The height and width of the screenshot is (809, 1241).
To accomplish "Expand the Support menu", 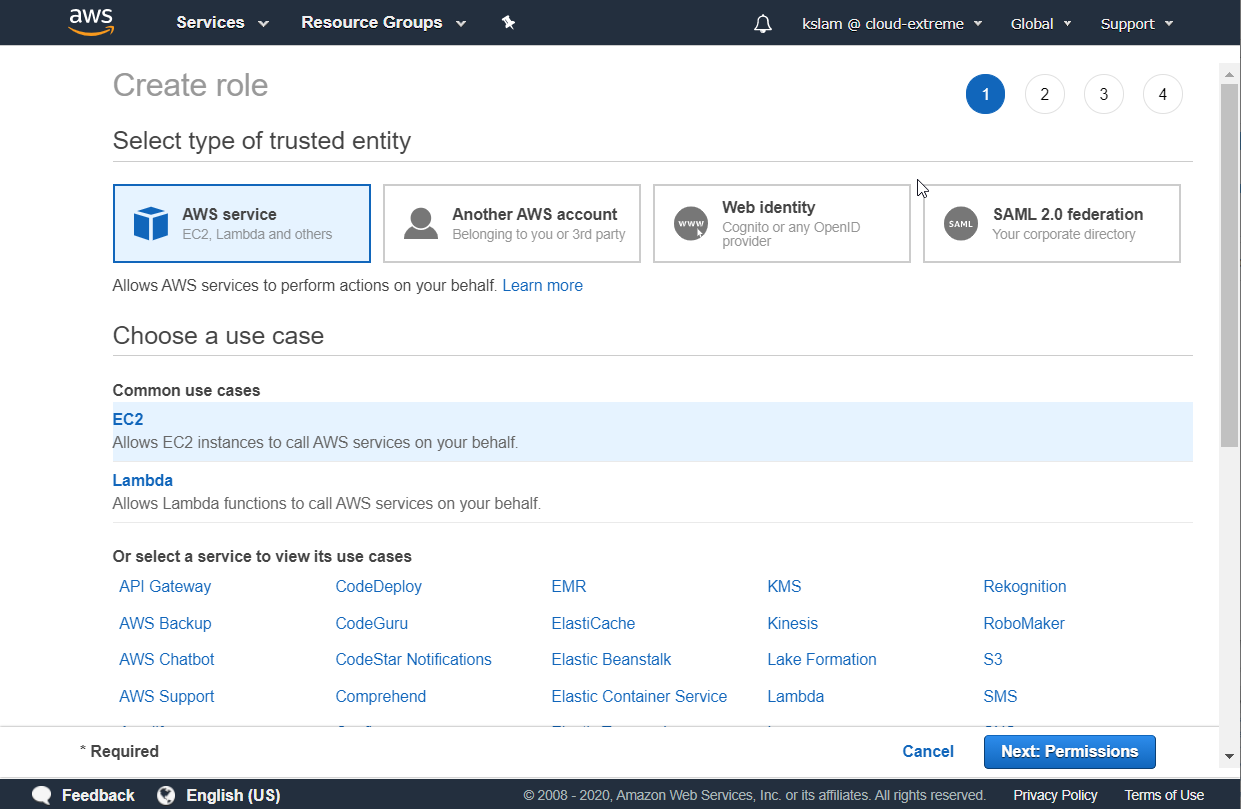I will pyautogui.click(x=1137, y=23).
